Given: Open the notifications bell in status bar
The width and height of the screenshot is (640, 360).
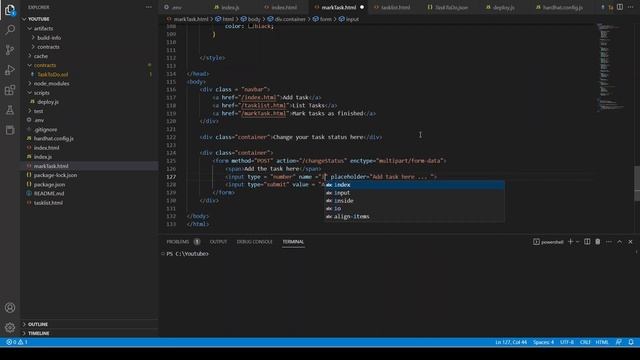Looking at the screenshot, I should pos(631,342).
